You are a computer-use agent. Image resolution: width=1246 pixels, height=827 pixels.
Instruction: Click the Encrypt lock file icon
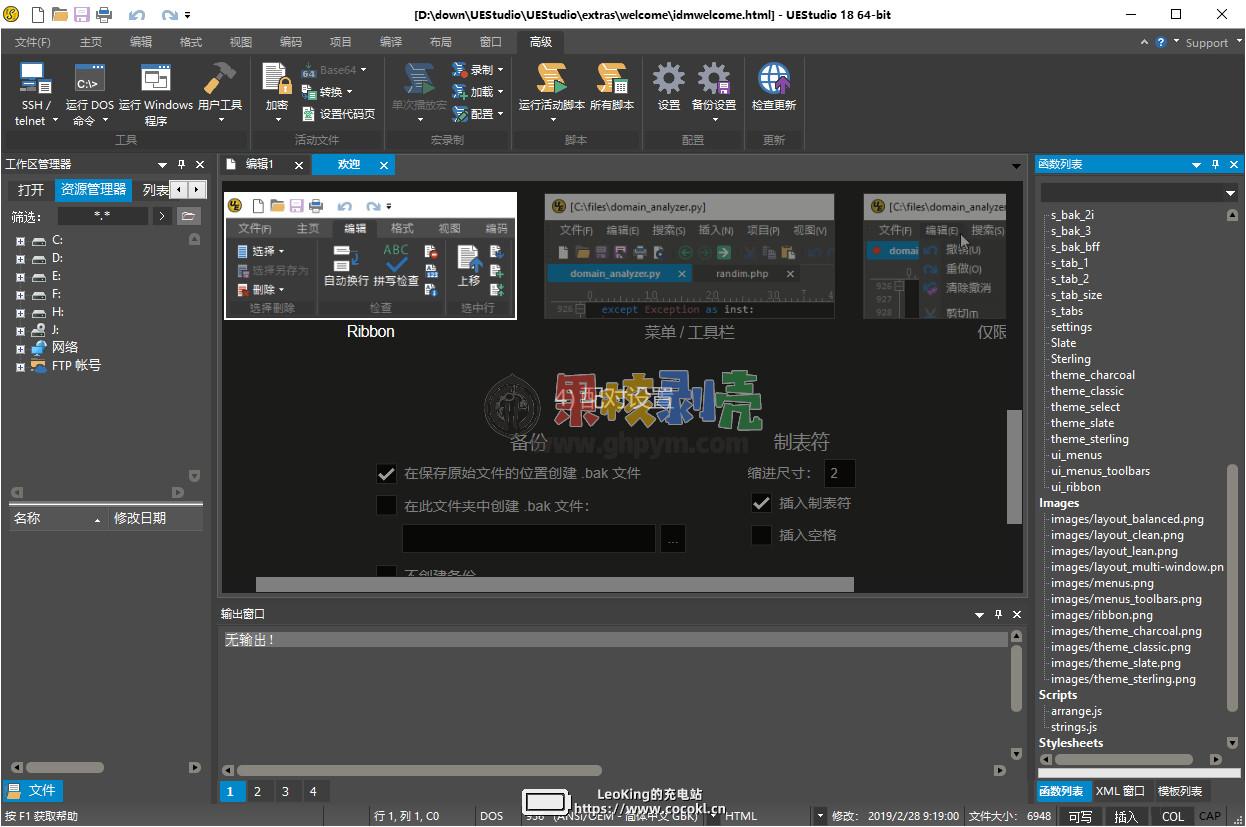(276, 79)
